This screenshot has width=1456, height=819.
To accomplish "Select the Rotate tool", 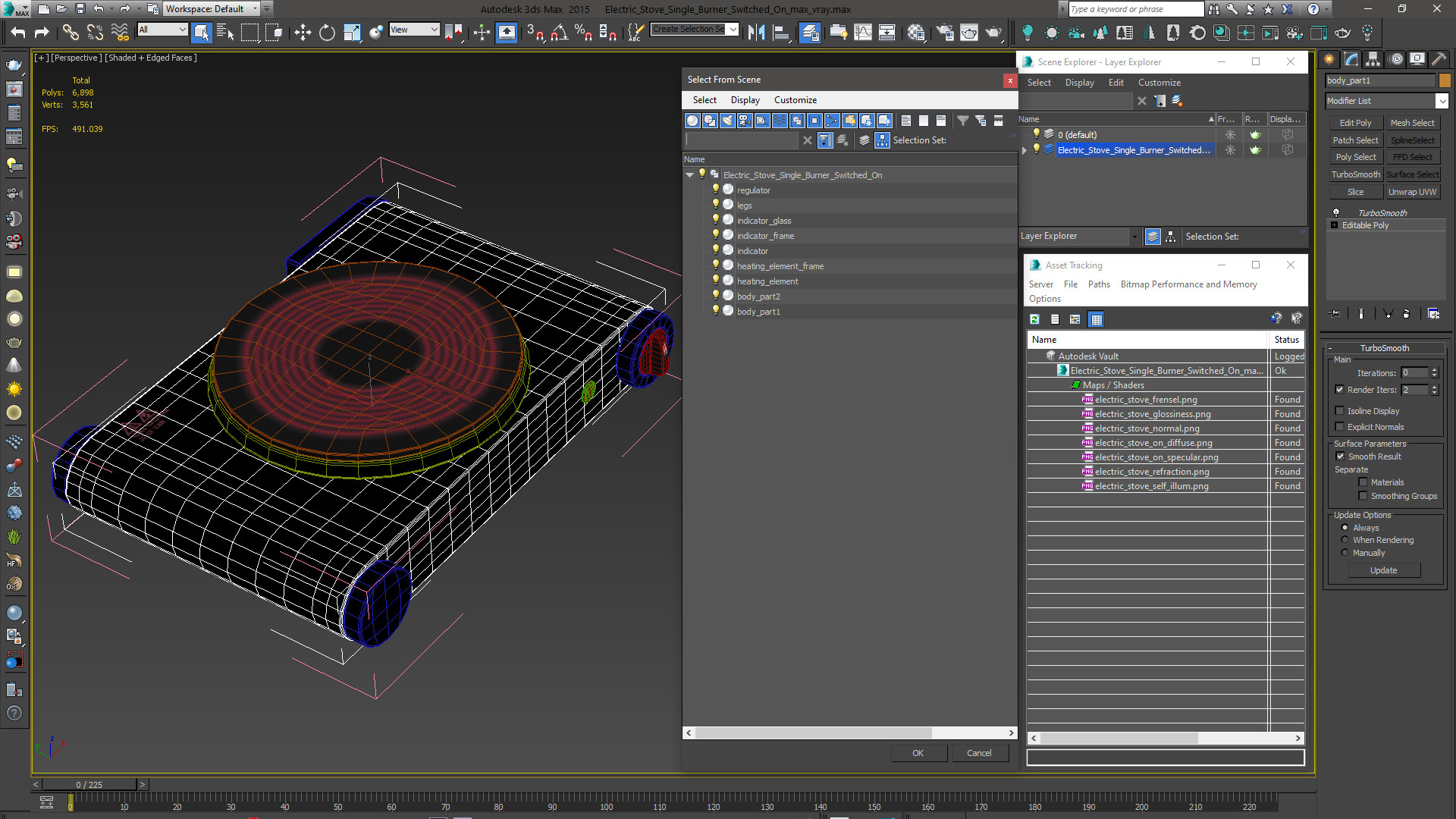I will [x=327, y=32].
